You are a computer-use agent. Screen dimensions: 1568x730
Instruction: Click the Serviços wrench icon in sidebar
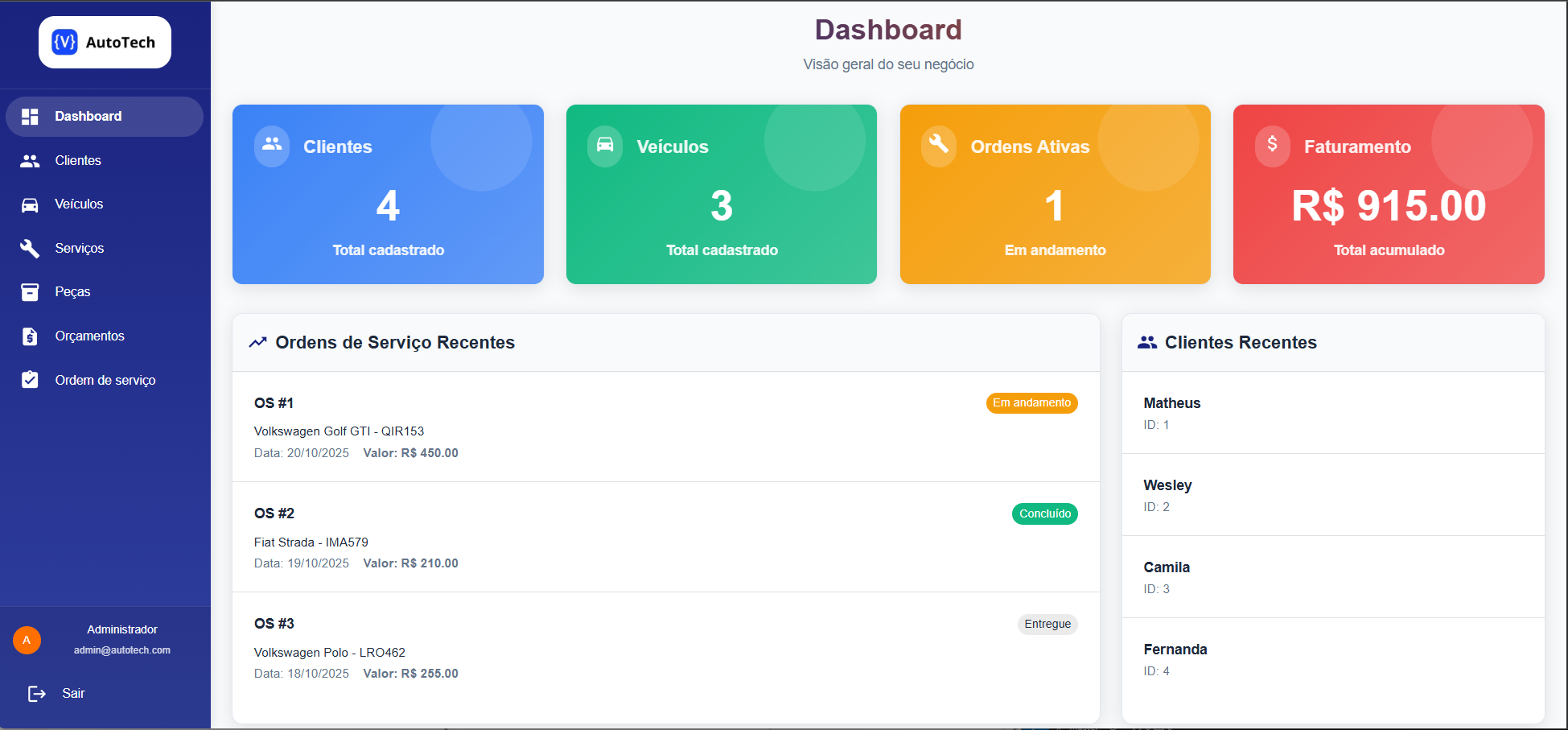tap(30, 249)
